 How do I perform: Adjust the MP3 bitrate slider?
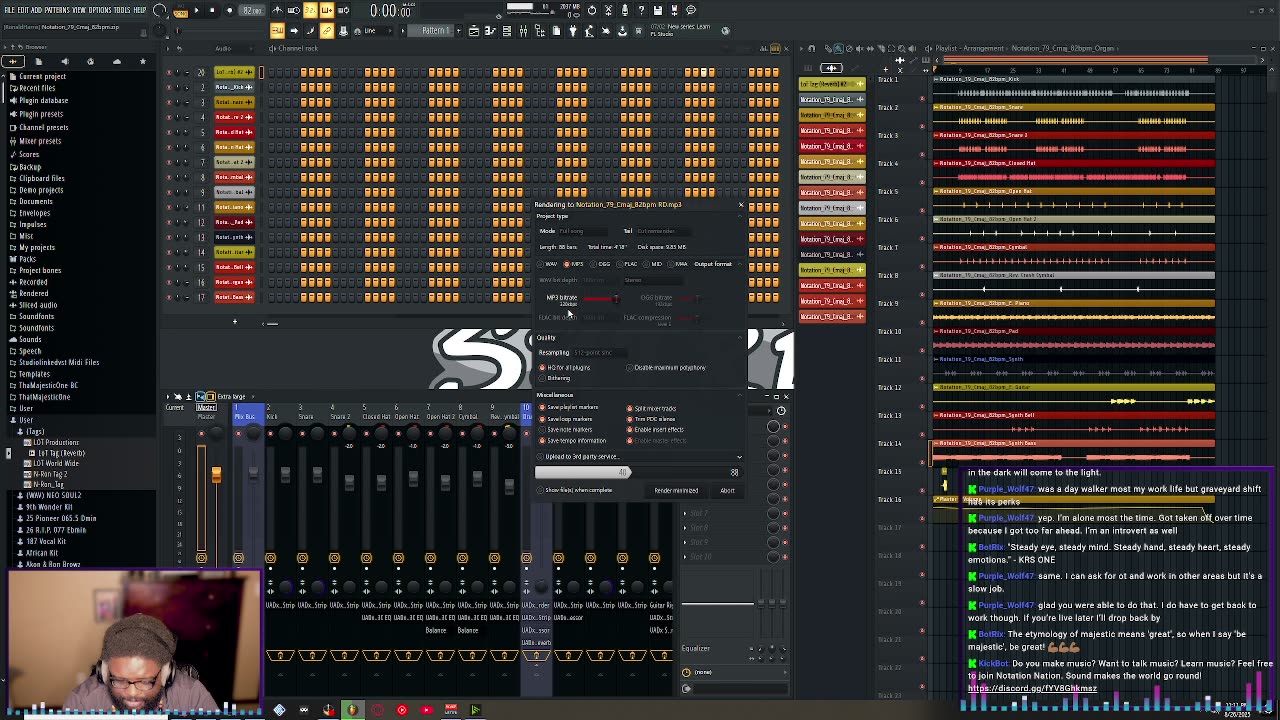point(615,298)
